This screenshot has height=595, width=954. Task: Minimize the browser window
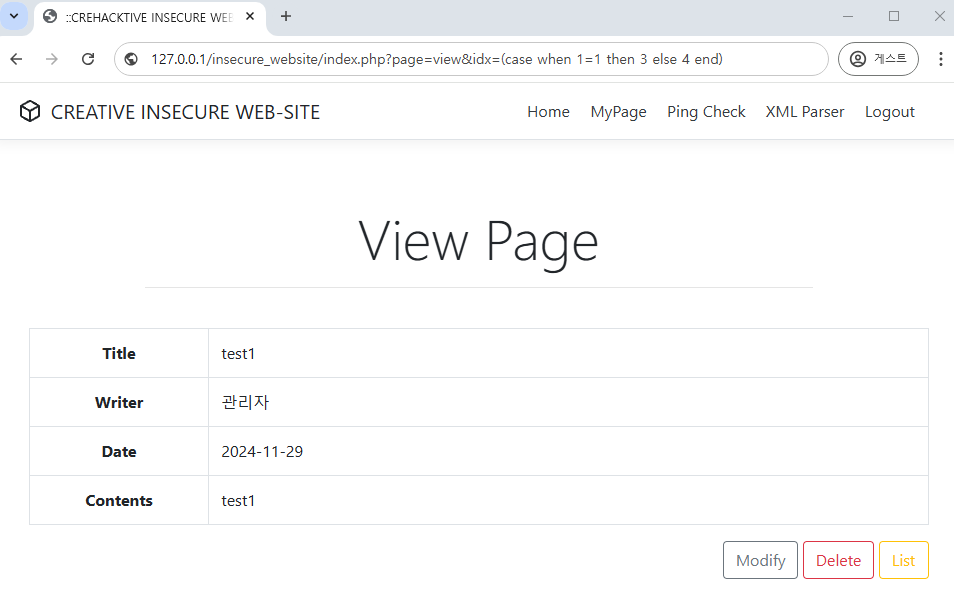pos(848,16)
